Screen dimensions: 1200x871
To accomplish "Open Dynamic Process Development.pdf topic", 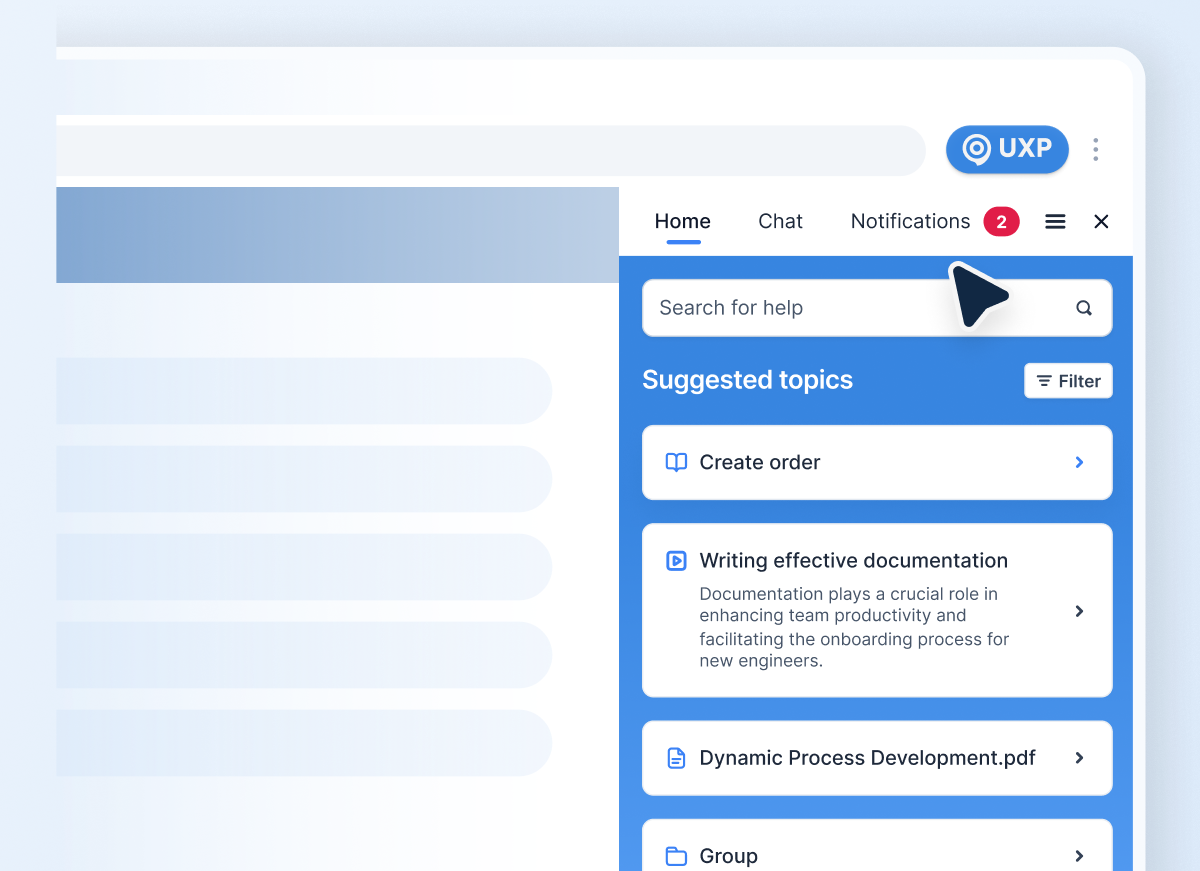I will coord(868,758).
